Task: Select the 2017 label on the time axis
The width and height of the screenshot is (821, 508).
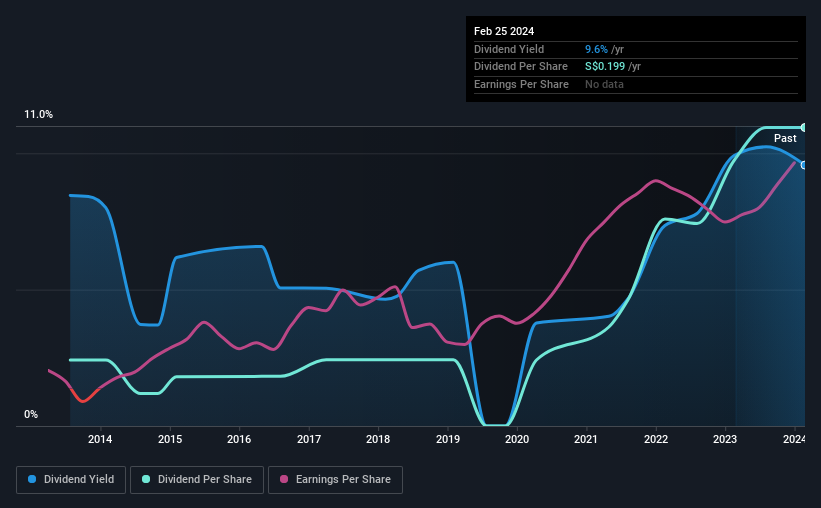Action: coord(309,439)
